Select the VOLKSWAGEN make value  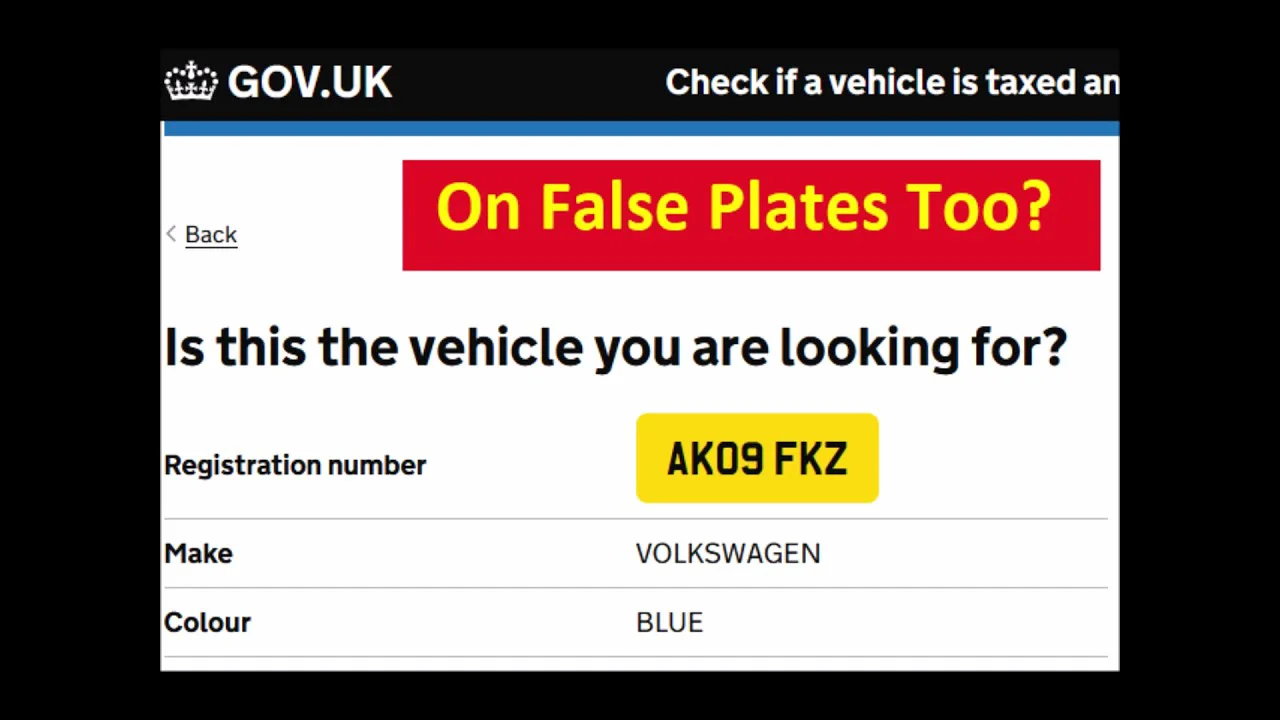tap(727, 554)
